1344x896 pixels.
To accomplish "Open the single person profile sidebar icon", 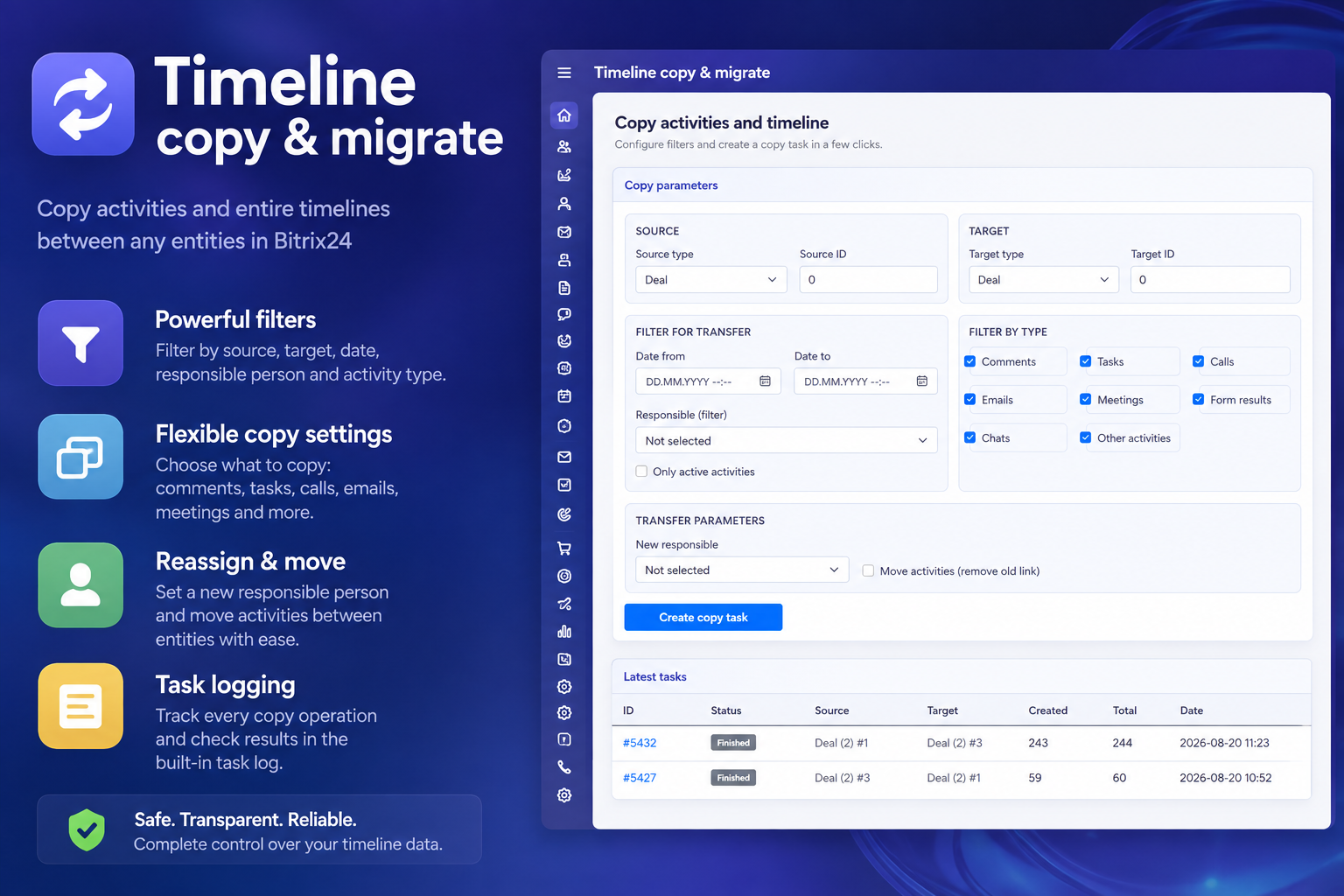I will pos(564,204).
